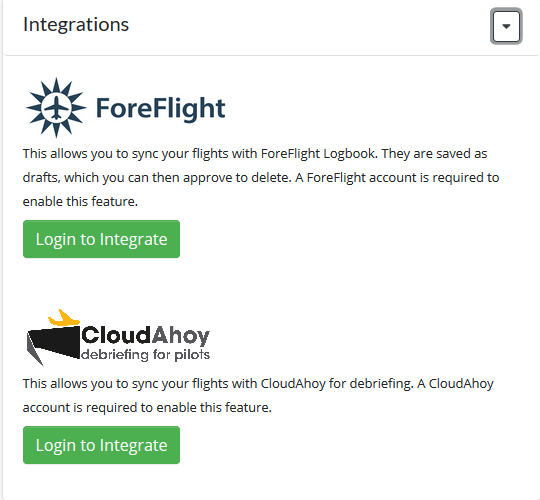The image size is (540, 500).
Task: Click the ForeFlight Logbook sync description
Action: tap(261, 177)
